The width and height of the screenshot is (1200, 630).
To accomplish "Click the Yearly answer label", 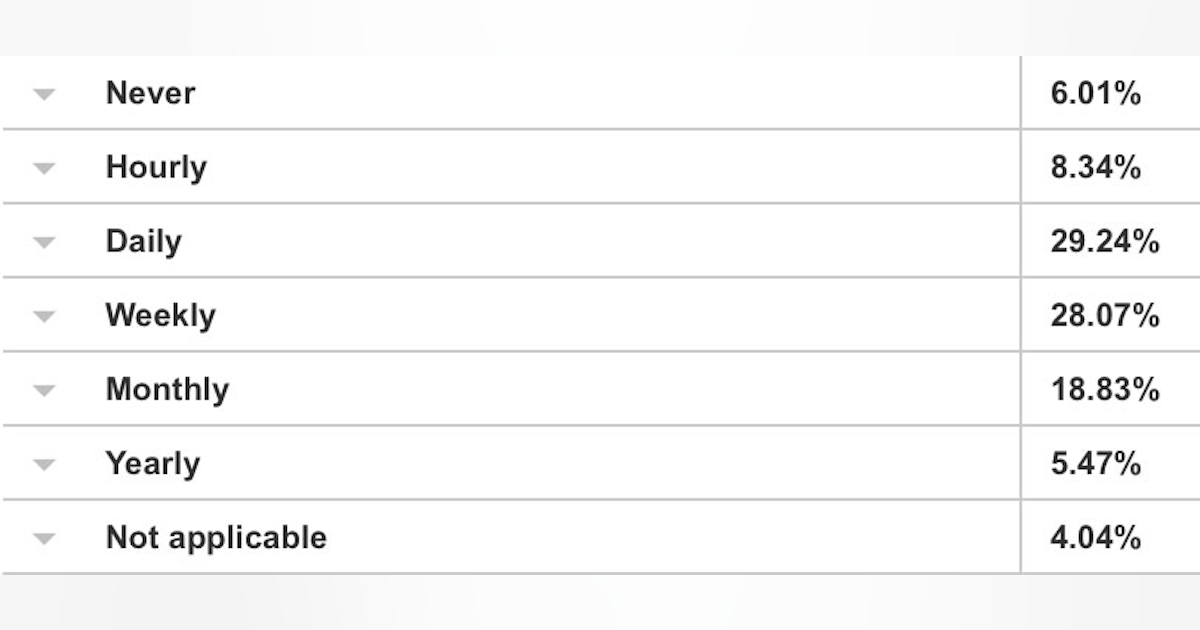I will coord(153,463).
